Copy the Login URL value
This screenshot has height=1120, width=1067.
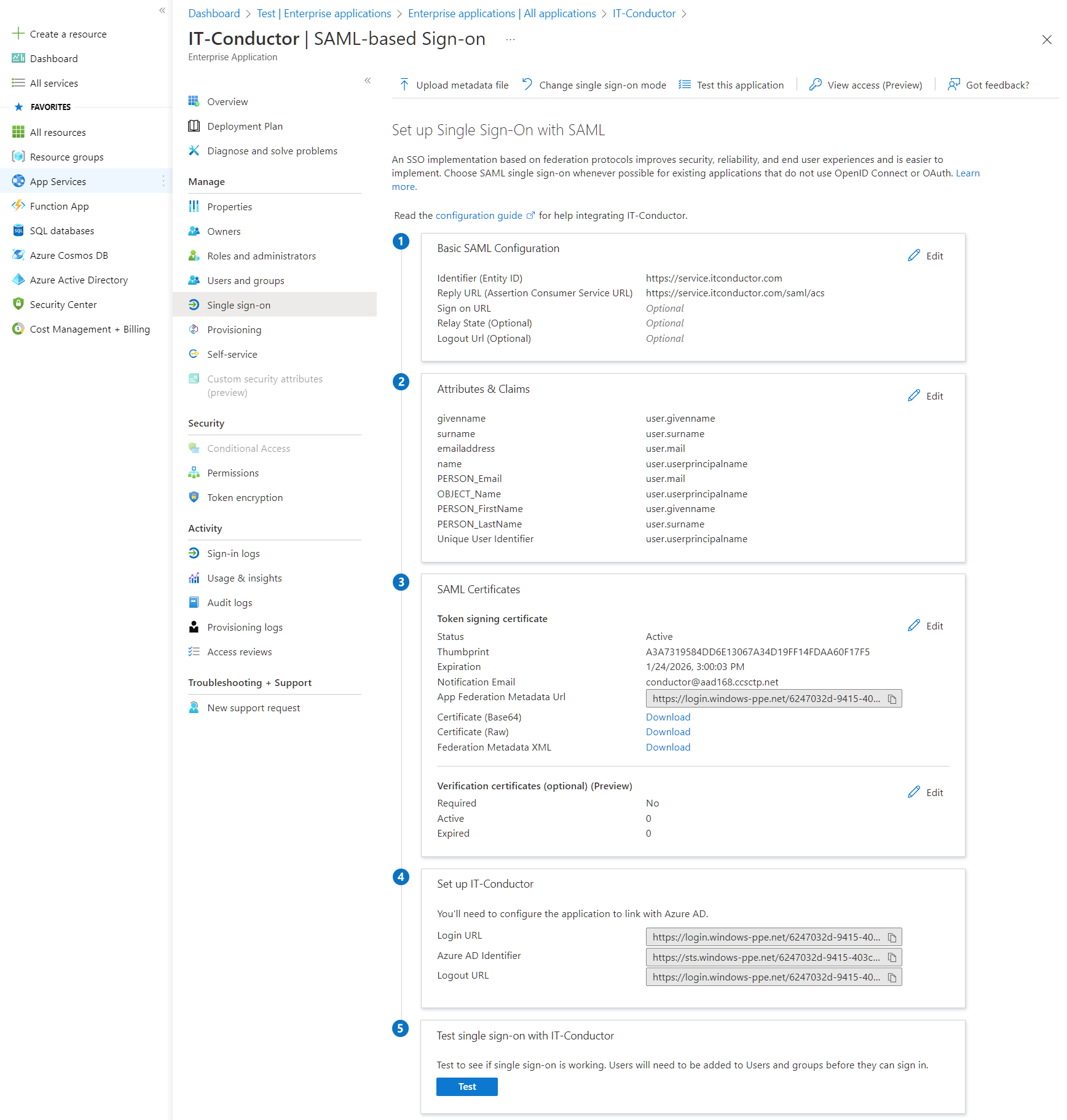(892, 937)
